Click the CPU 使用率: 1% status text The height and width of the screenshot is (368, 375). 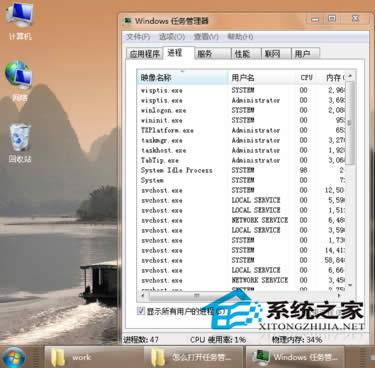point(218,340)
